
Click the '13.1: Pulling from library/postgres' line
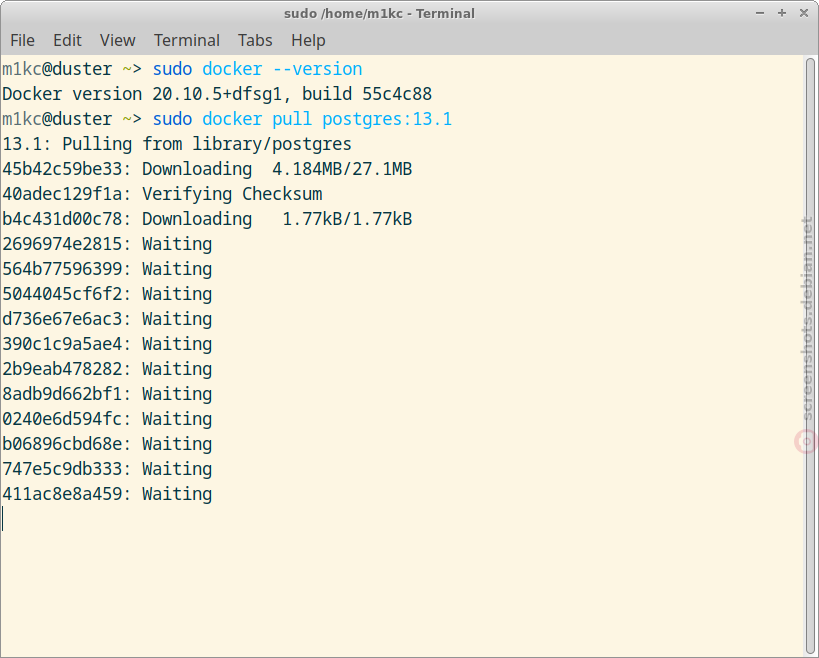177,144
